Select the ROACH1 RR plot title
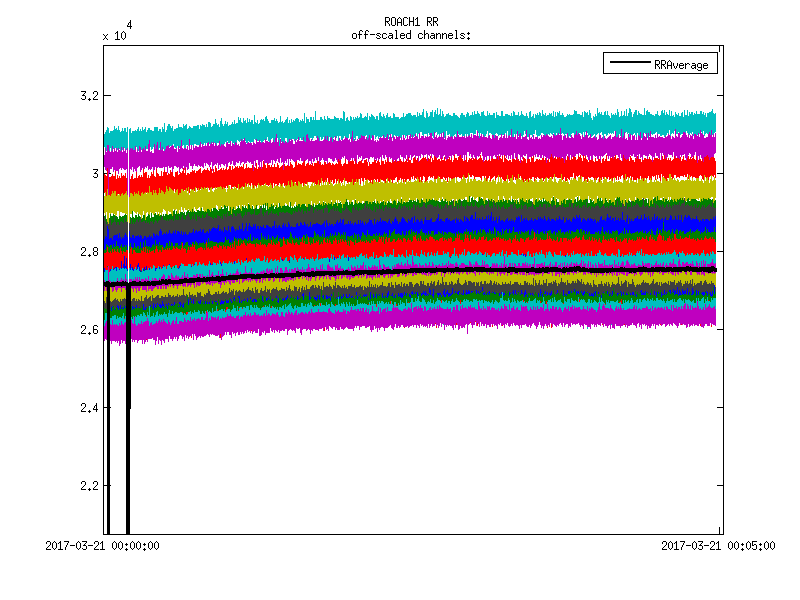This screenshot has width=800, height=600. (x=411, y=22)
